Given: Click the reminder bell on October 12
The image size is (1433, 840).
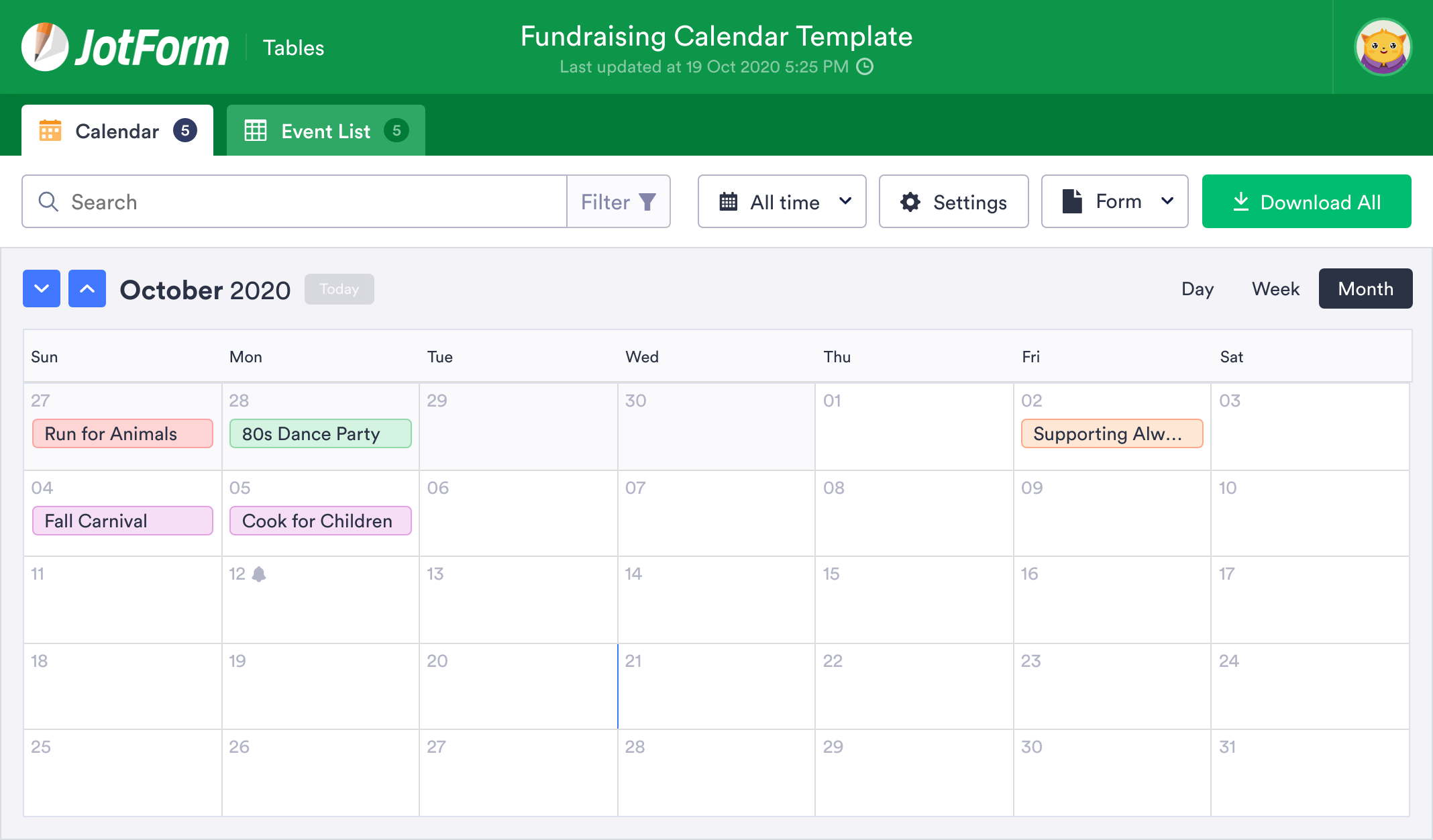Looking at the screenshot, I should [259, 574].
